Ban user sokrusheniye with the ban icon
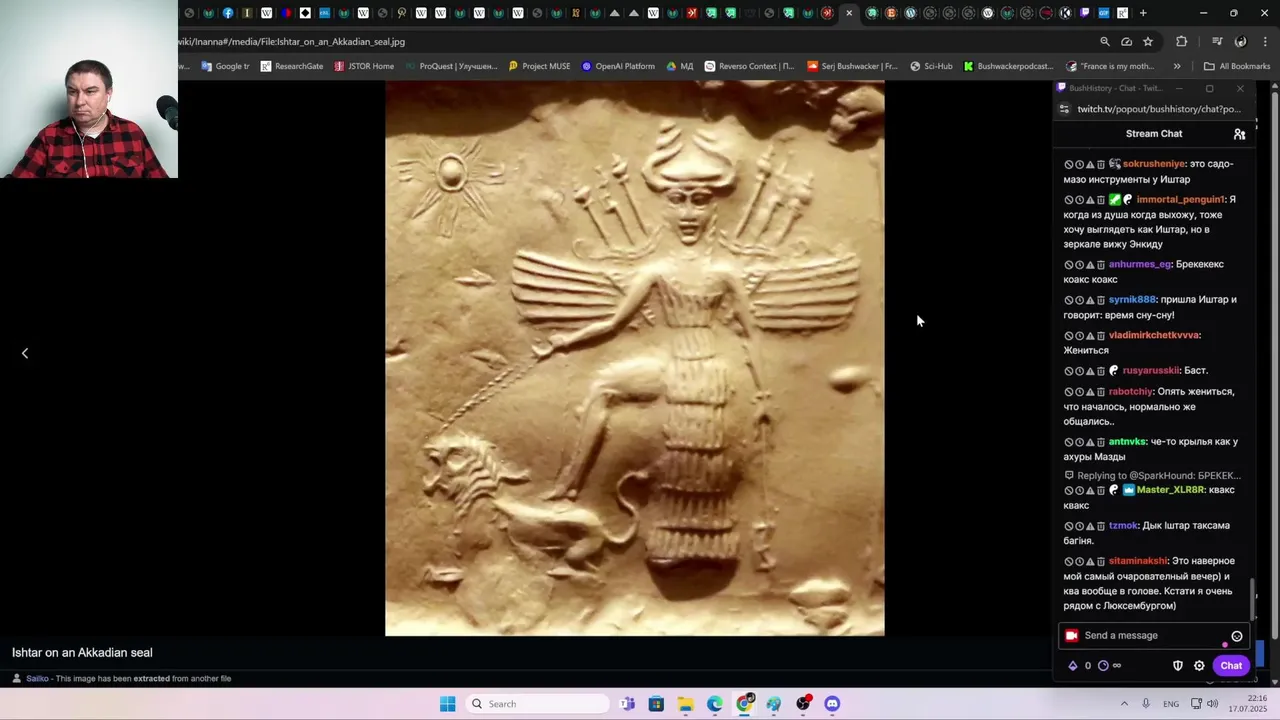 click(x=1069, y=164)
